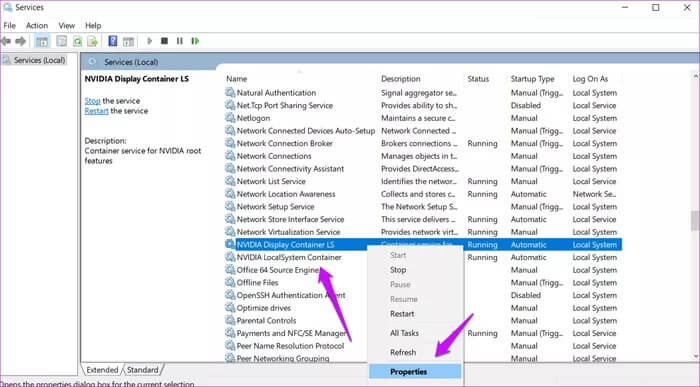Click the Restart the service link
Viewport: 700px width, 387px height.
96,111
